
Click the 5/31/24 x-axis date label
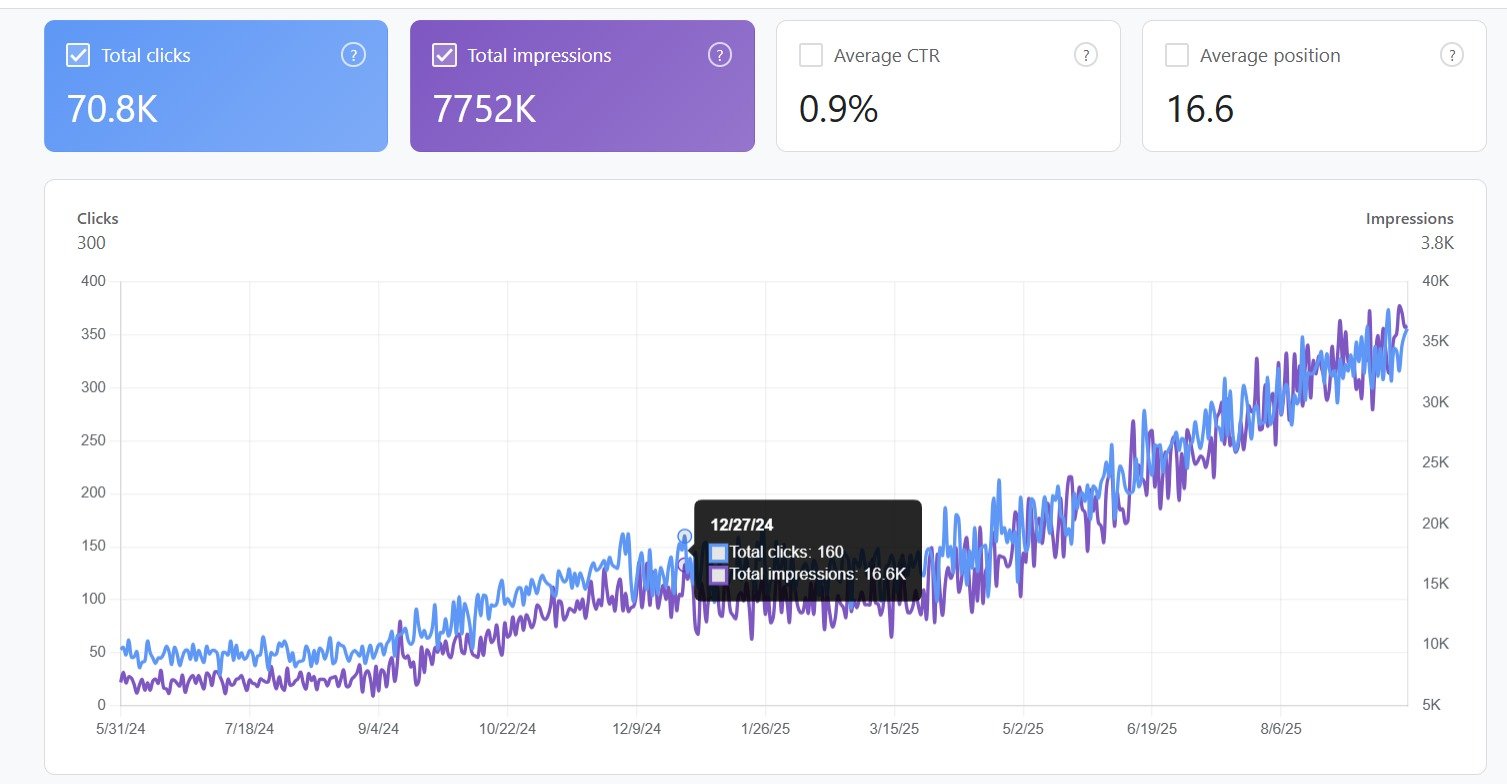click(120, 729)
